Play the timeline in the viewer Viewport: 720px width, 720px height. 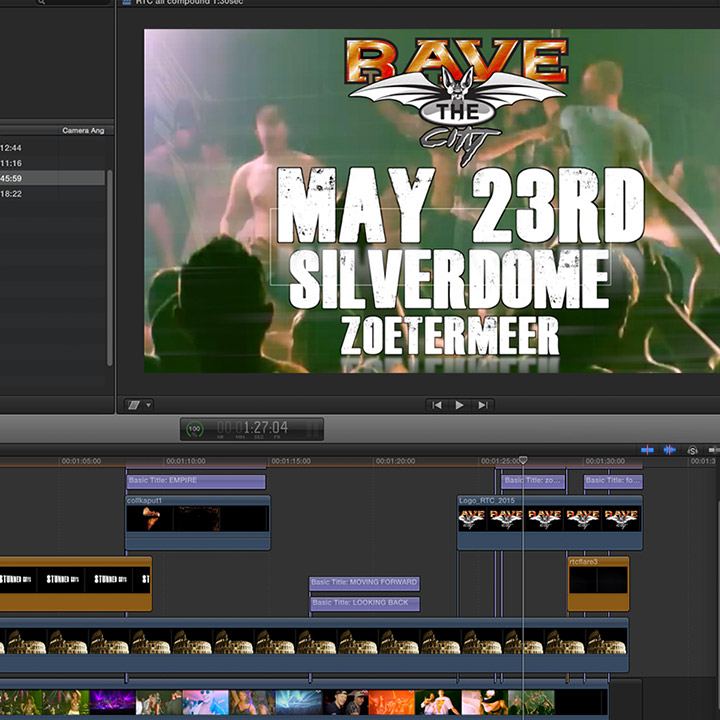pyautogui.click(x=460, y=405)
